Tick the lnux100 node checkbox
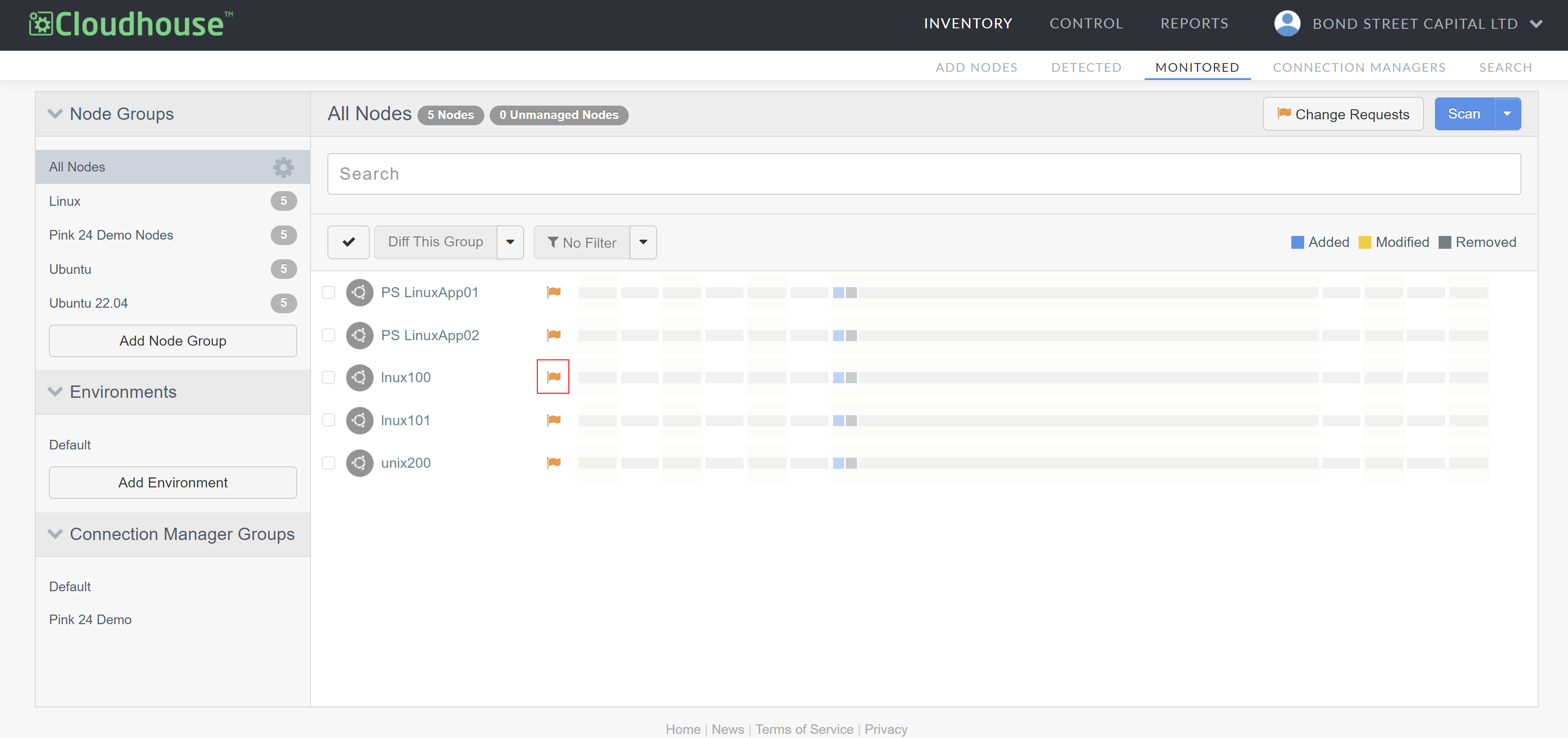This screenshot has width=1568, height=738. (329, 378)
